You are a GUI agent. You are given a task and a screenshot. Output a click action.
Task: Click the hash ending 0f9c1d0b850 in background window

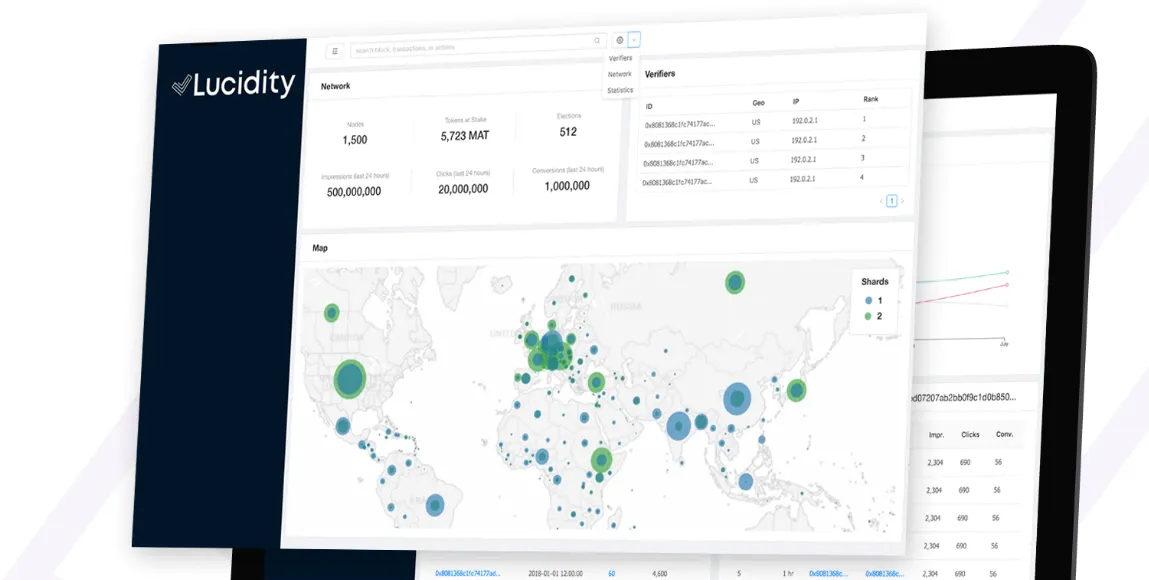pyautogui.click(x=962, y=398)
